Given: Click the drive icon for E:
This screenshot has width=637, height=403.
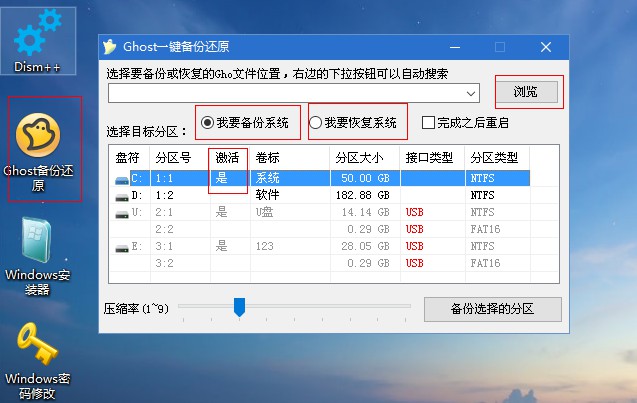Looking at the screenshot, I should [x=121, y=248].
